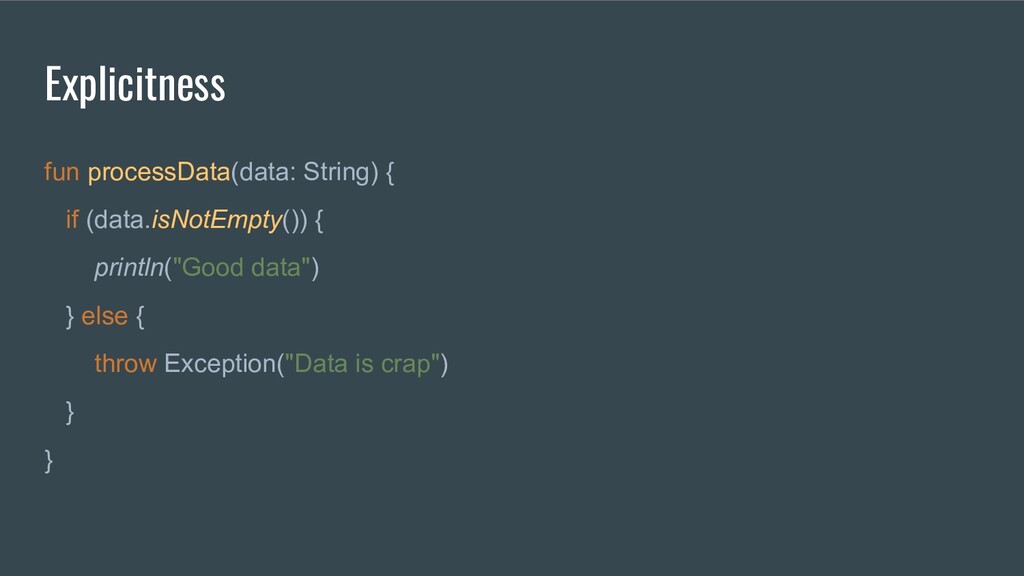Click the Exception class name

point(220,364)
